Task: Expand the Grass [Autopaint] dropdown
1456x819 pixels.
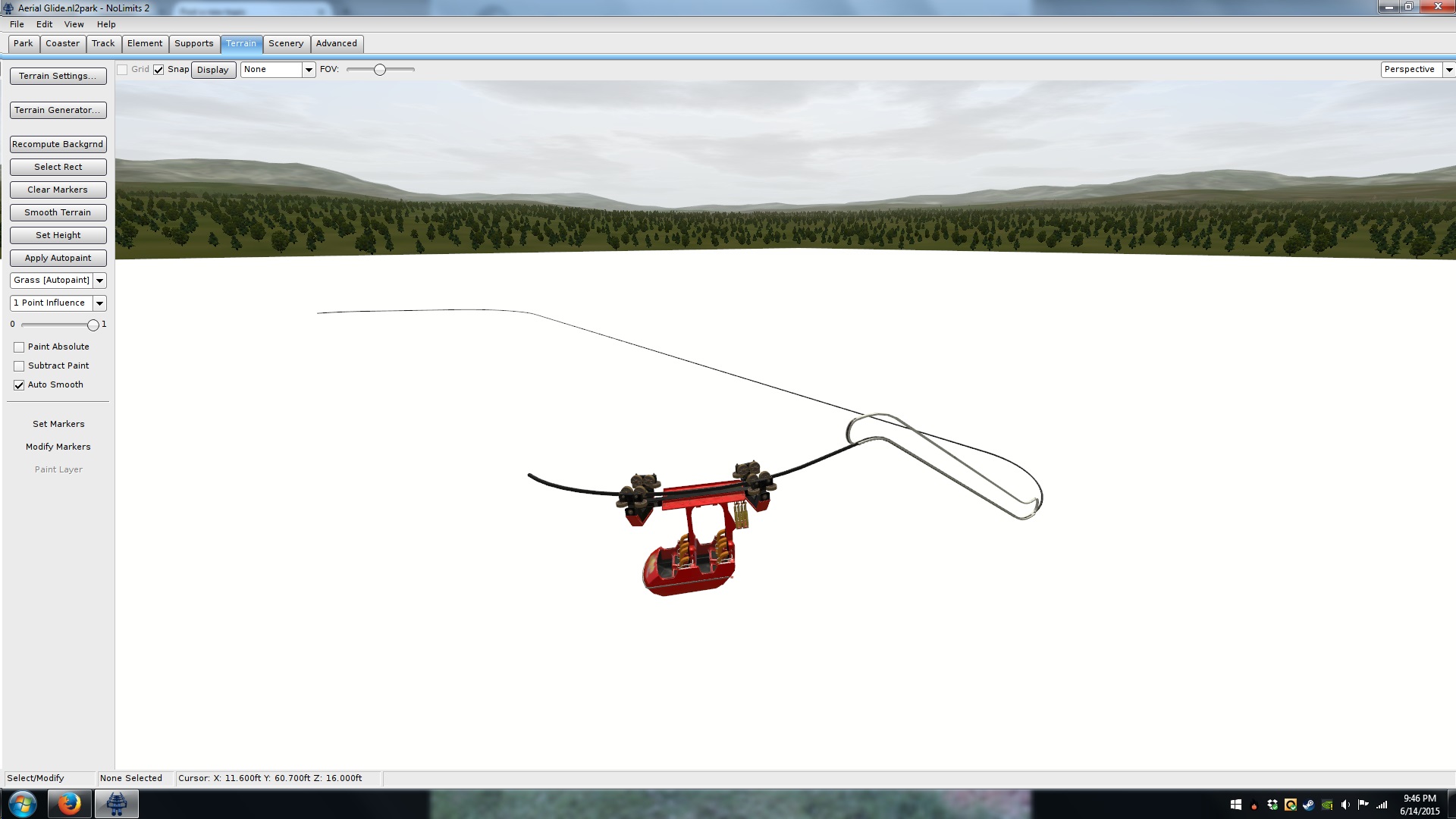Action: tap(99, 281)
